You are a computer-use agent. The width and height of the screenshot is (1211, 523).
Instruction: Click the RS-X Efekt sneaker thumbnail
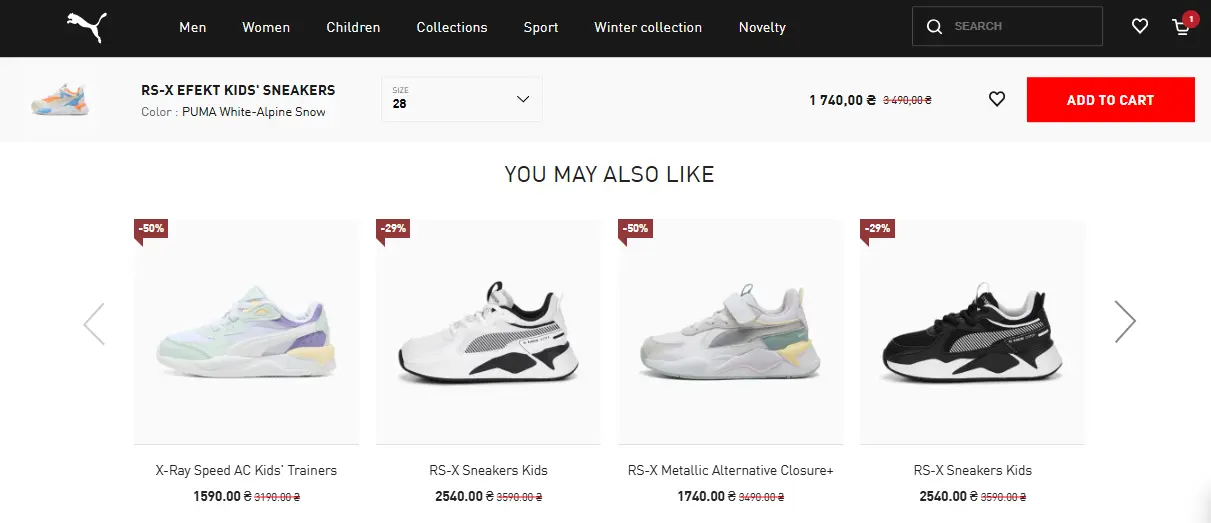coord(60,100)
